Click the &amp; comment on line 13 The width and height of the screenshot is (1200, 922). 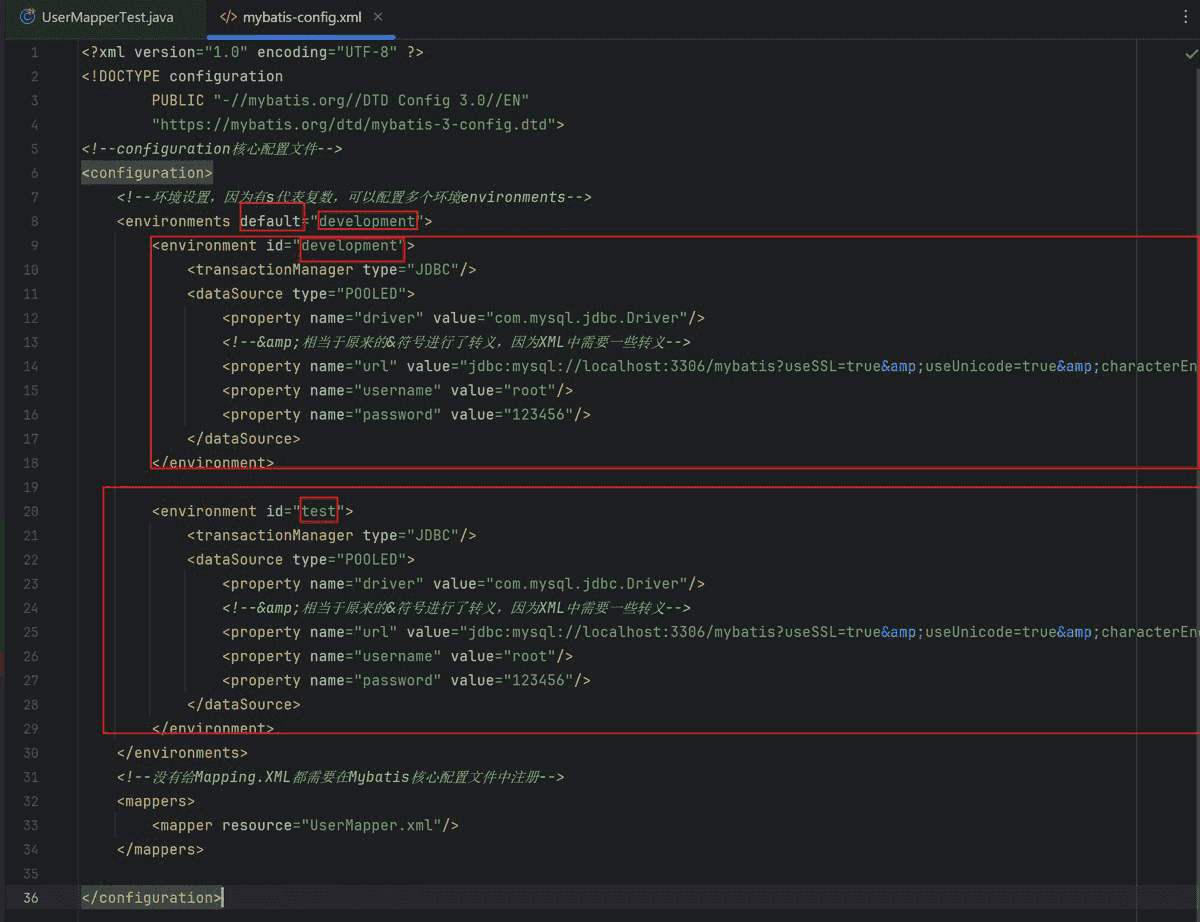point(456,342)
